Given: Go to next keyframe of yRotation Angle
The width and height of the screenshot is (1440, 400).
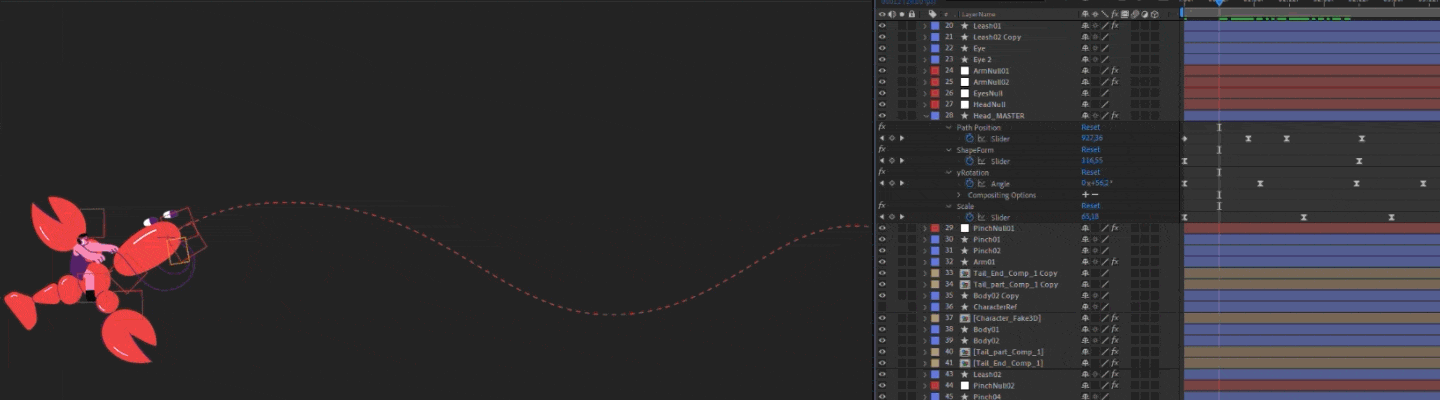Looking at the screenshot, I should (902, 183).
